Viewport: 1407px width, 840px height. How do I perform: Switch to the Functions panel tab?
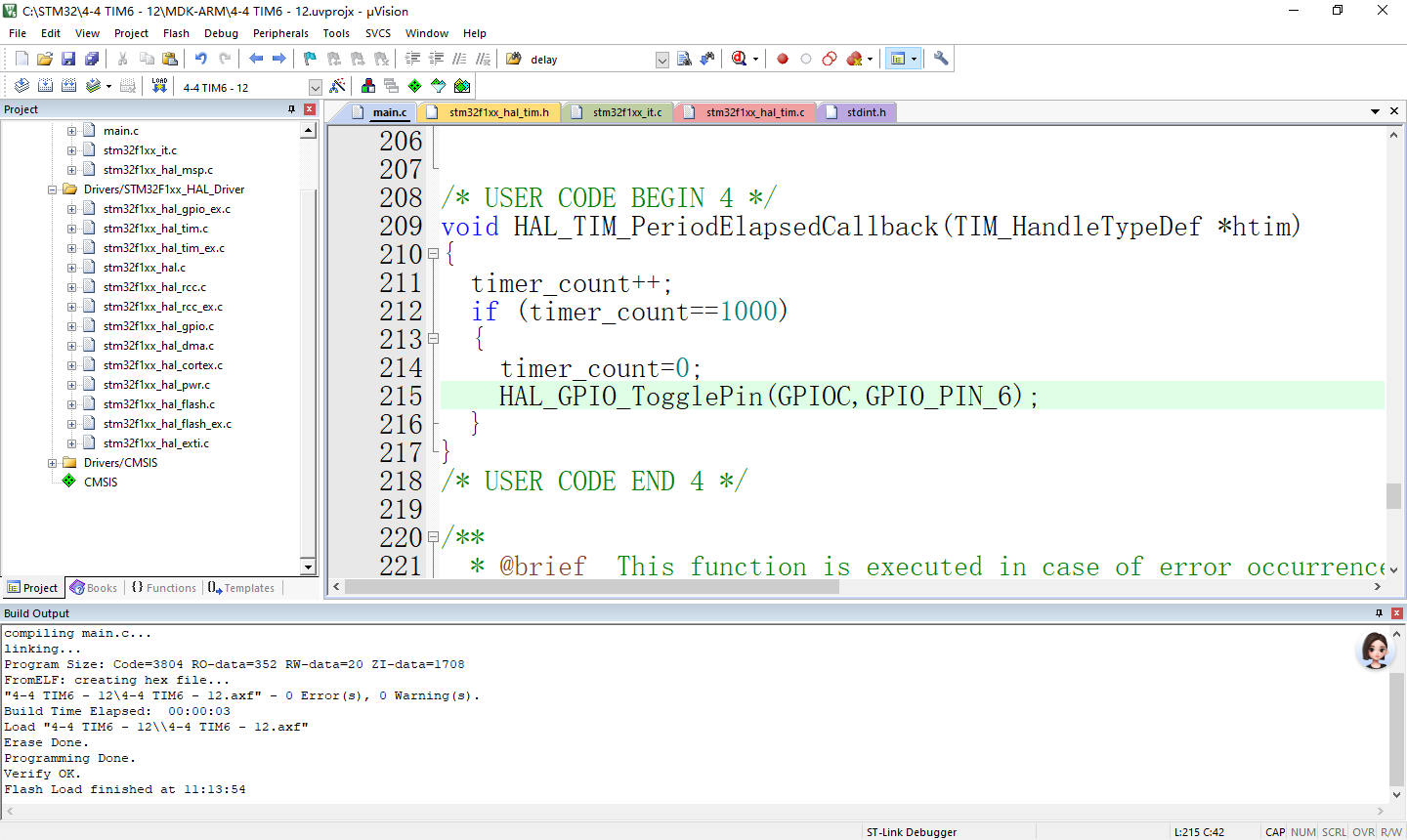164,588
